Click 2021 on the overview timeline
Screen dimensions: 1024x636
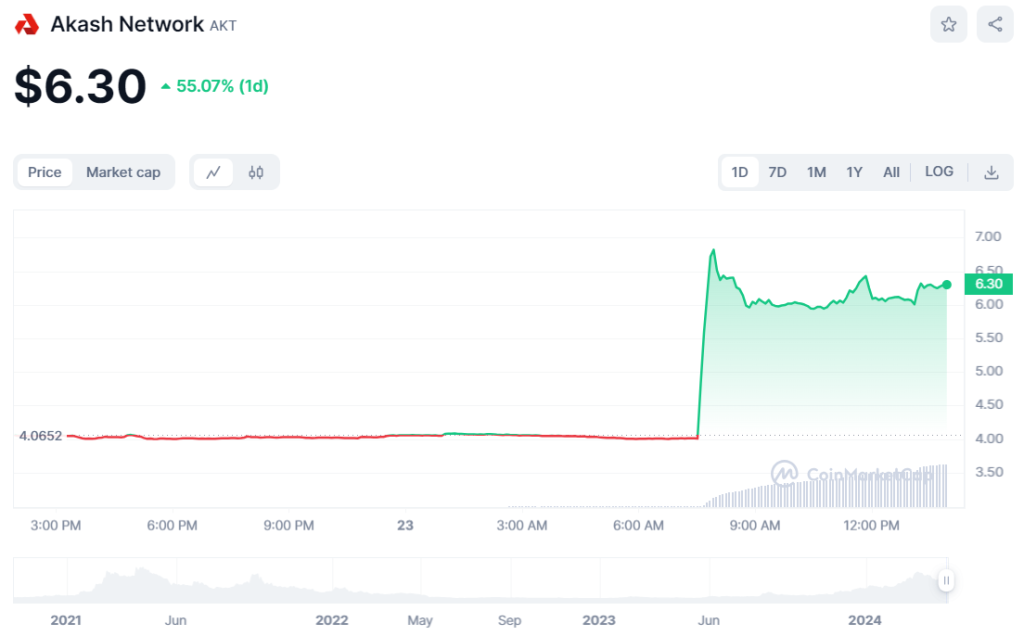66,620
